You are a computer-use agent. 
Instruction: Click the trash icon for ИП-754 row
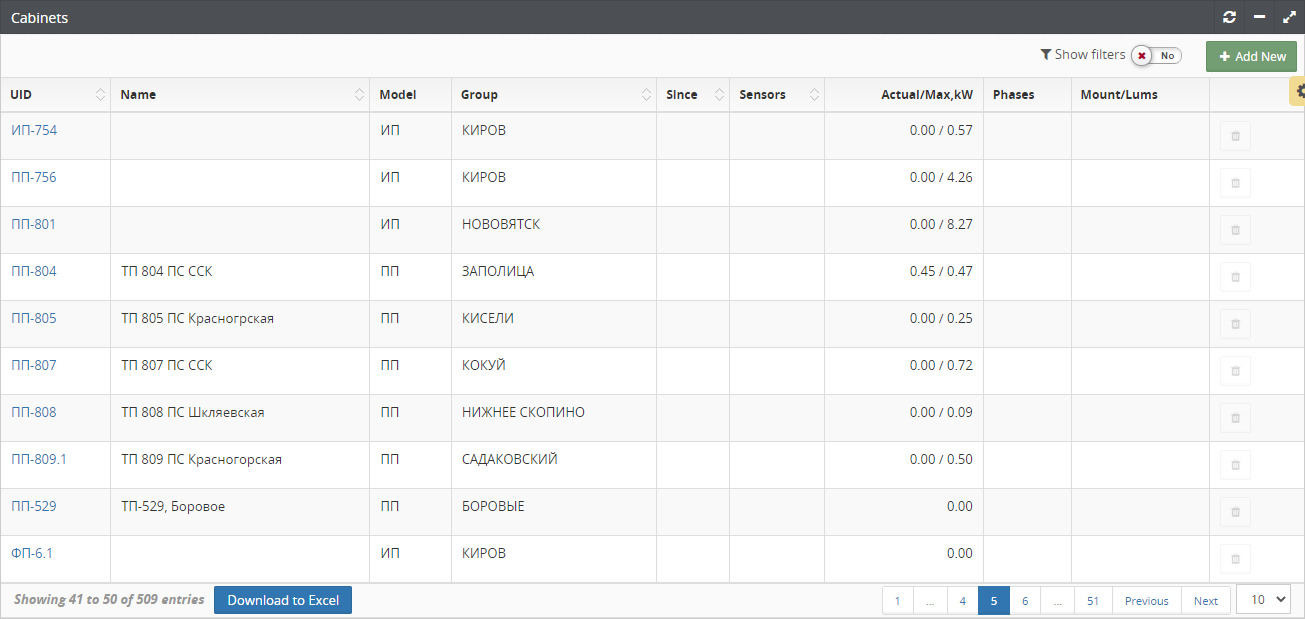(x=1235, y=136)
